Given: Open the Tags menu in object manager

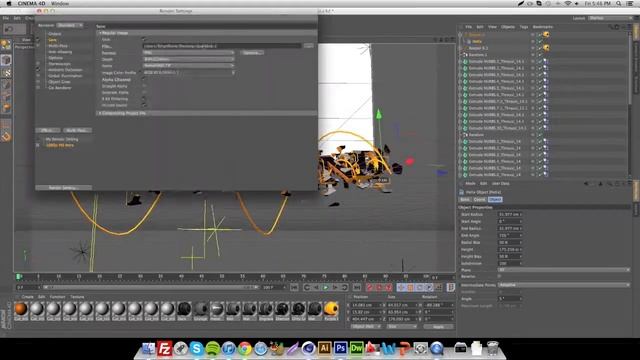Looking at the screenshot, I should click(x=524, y=27).
